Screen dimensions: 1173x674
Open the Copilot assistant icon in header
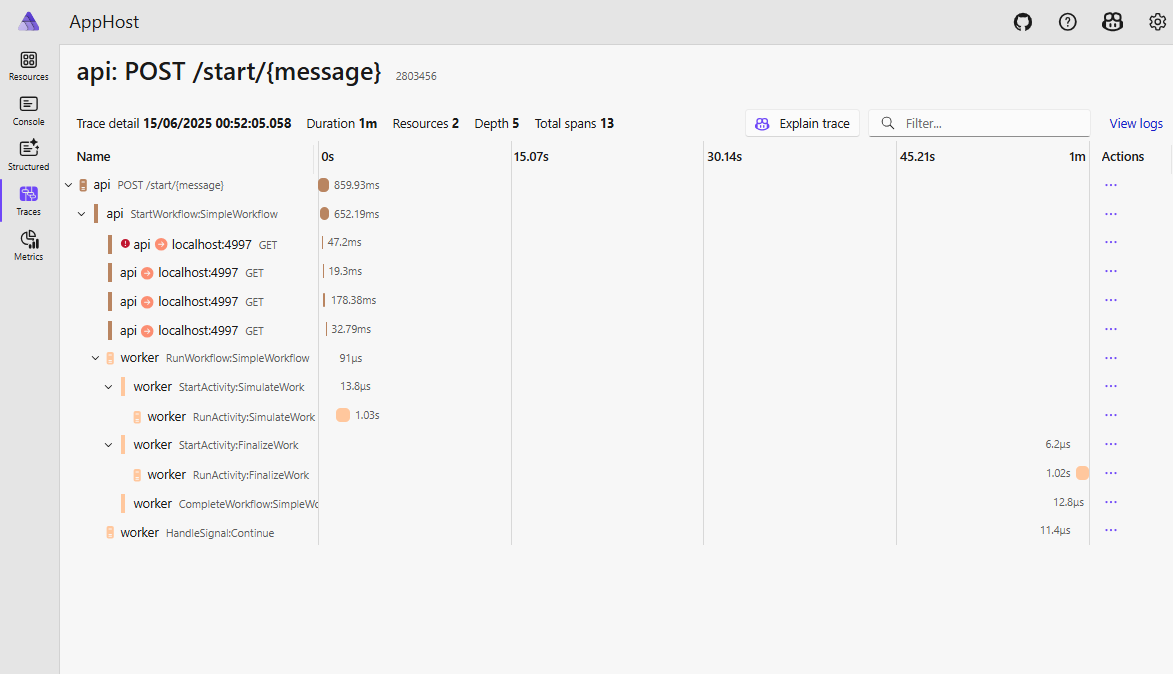pyautogui.click(x=1112, y=22)
